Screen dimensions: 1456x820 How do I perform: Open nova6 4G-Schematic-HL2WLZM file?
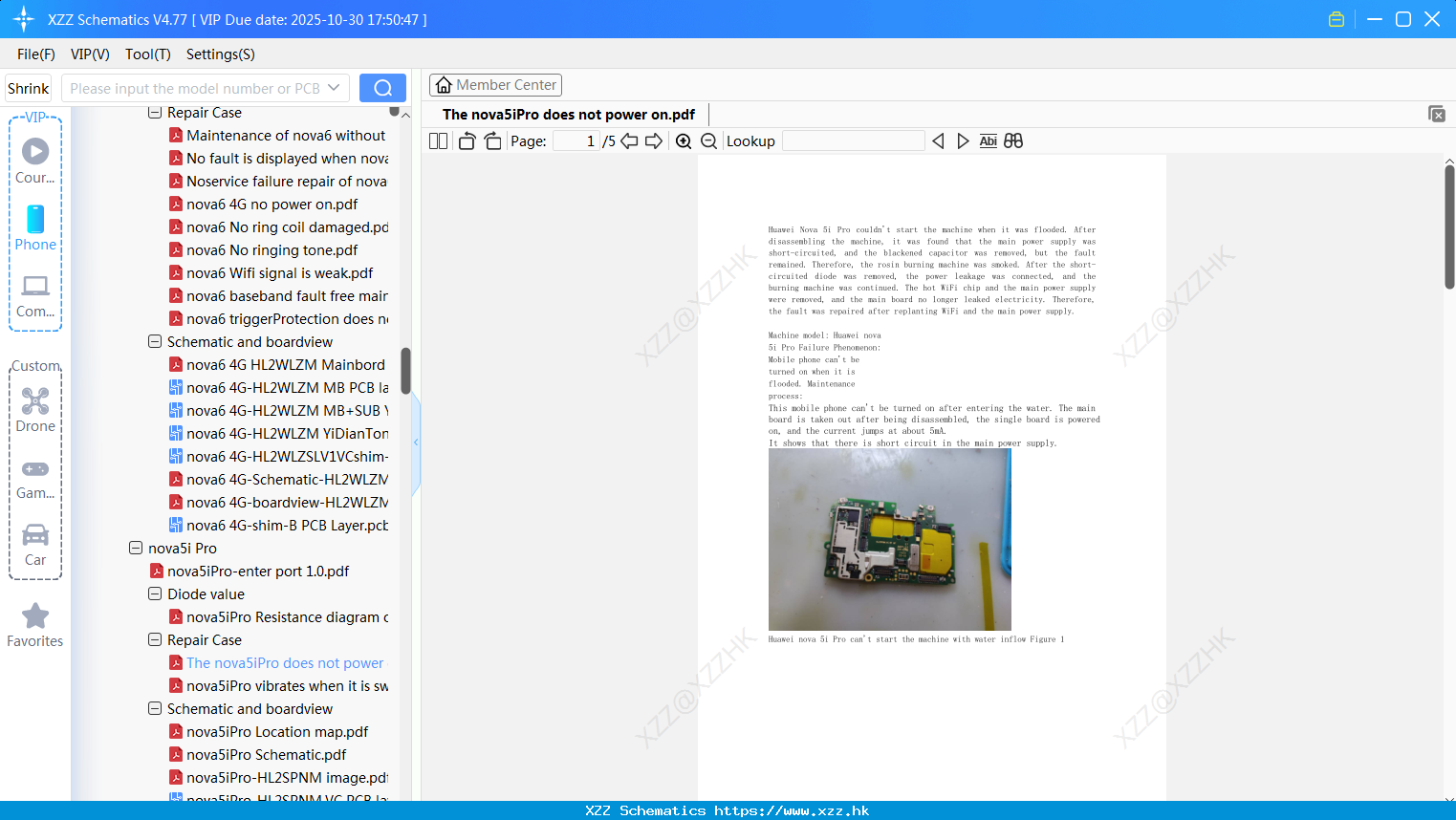[x=278, y=480]
